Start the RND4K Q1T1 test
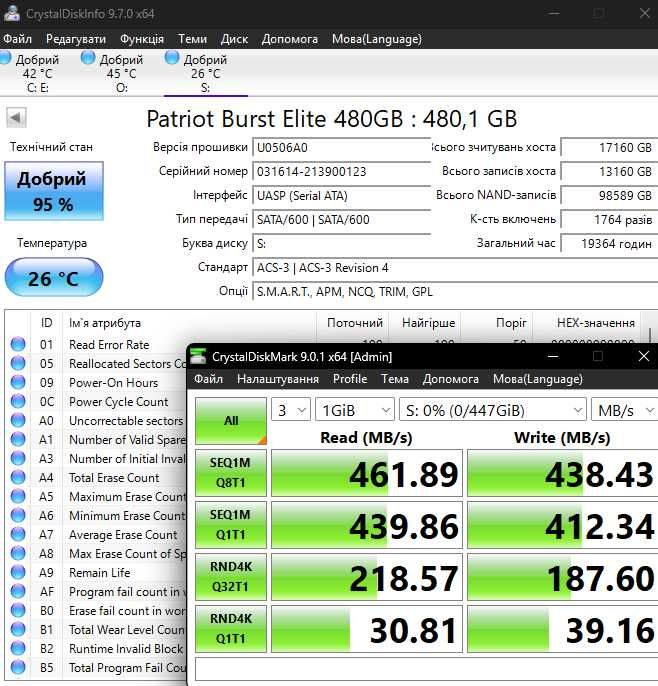658x686 pixels. point(231,629)
